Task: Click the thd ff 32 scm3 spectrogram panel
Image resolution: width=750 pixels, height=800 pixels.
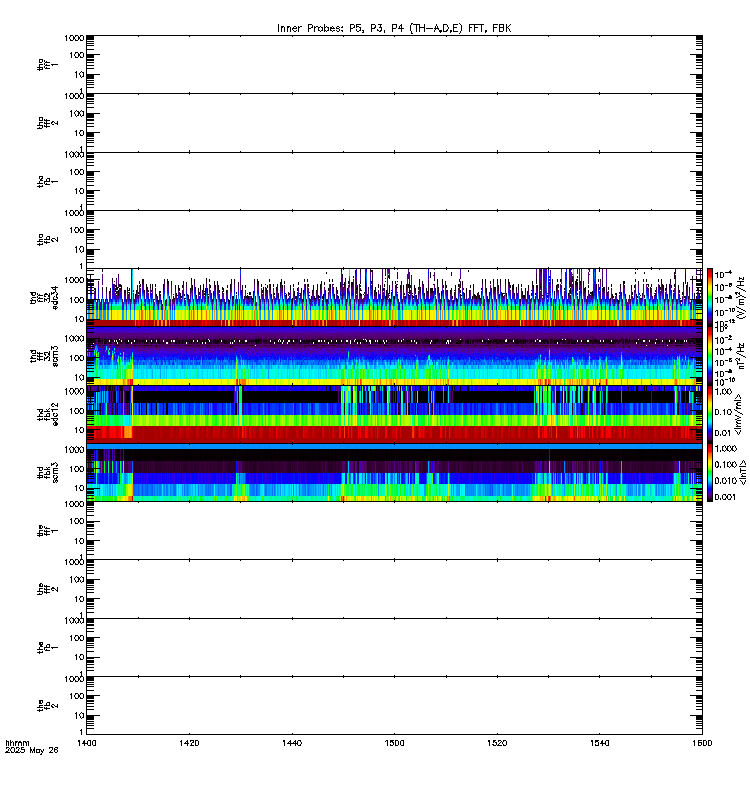Action: [394, 356]
